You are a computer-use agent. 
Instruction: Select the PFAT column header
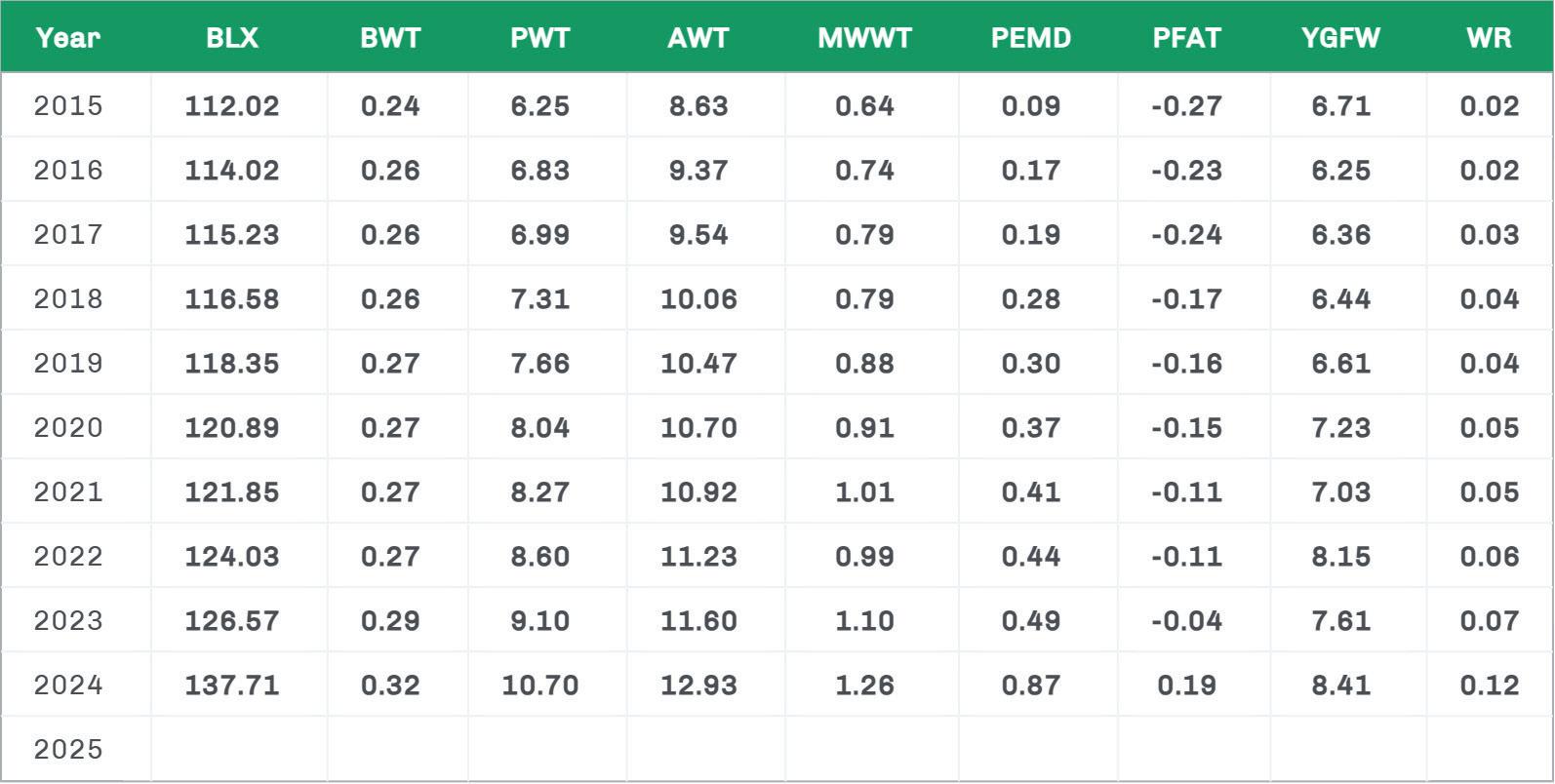pyautogui.click(x=1186, y=38)
